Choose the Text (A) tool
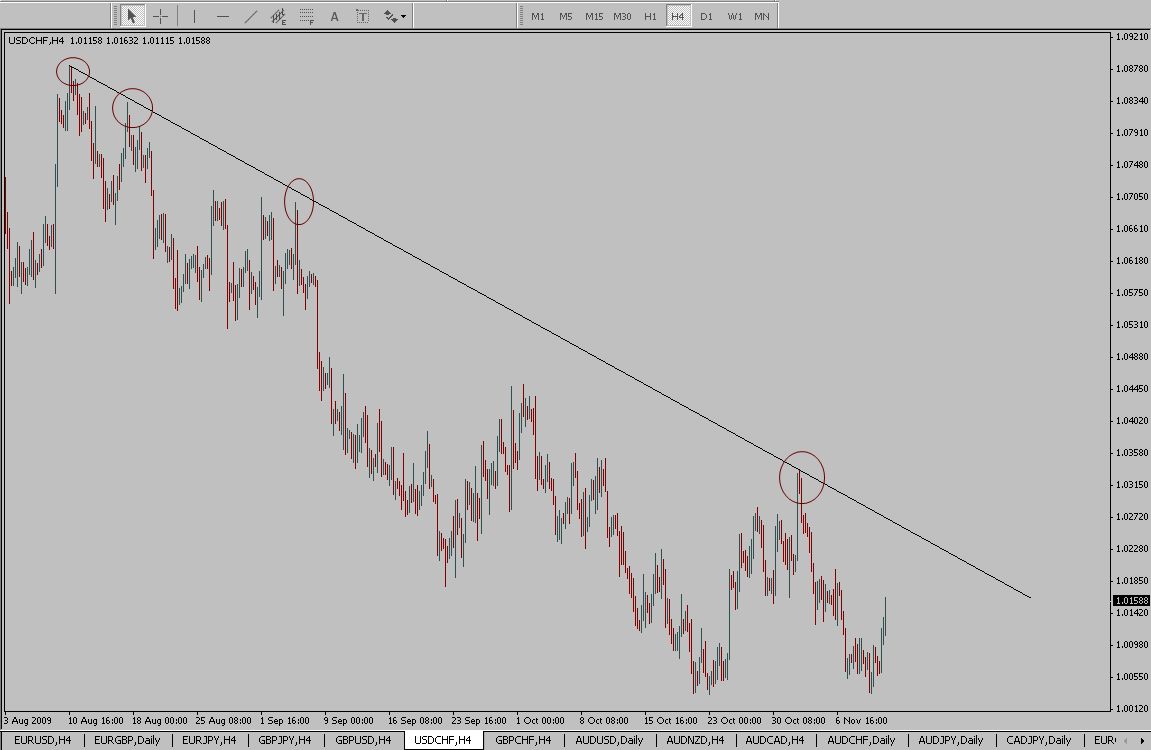 (x=334, y=16)
